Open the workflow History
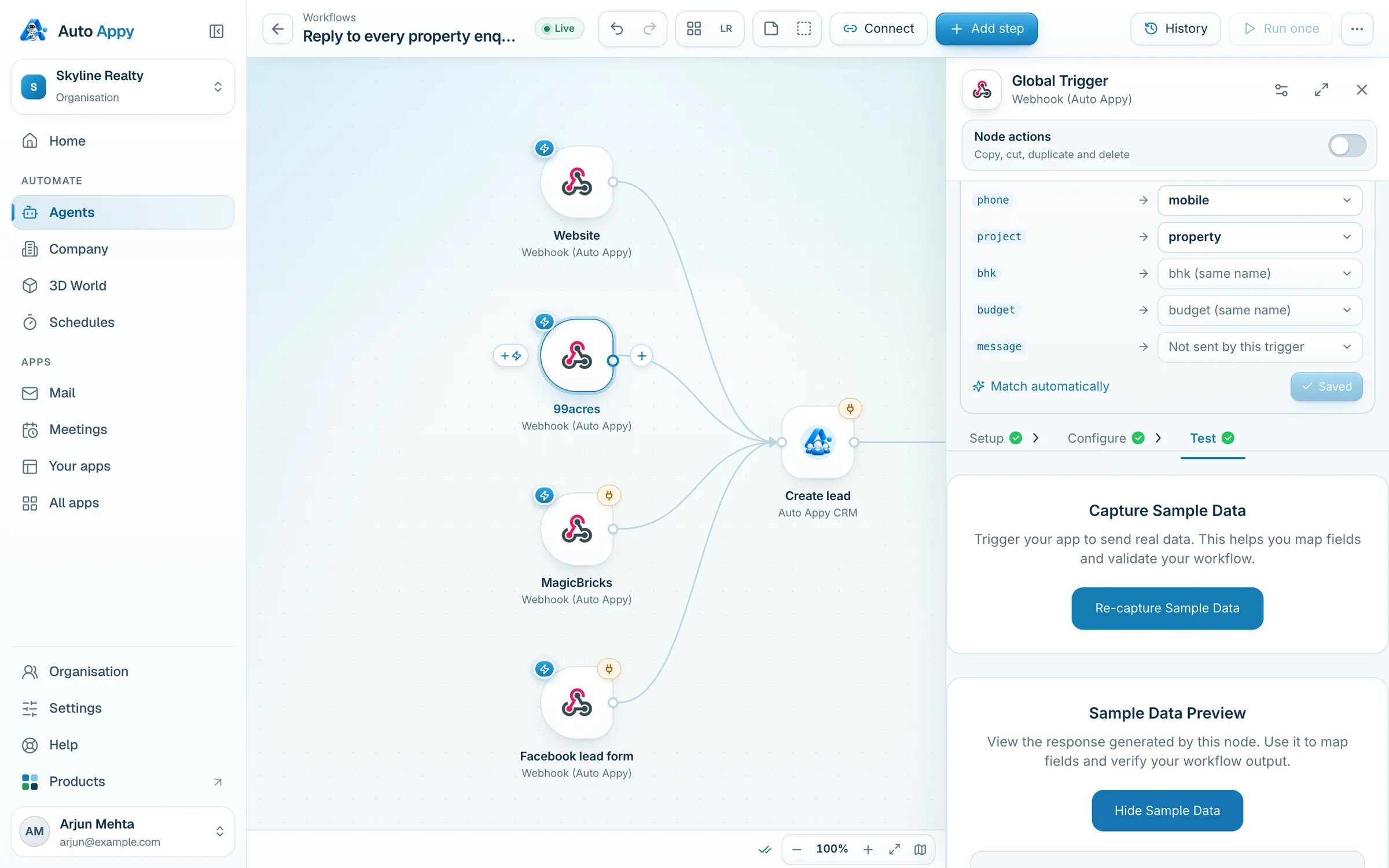The height and width of the screenshot is (868, 1389). (1175, 28)
